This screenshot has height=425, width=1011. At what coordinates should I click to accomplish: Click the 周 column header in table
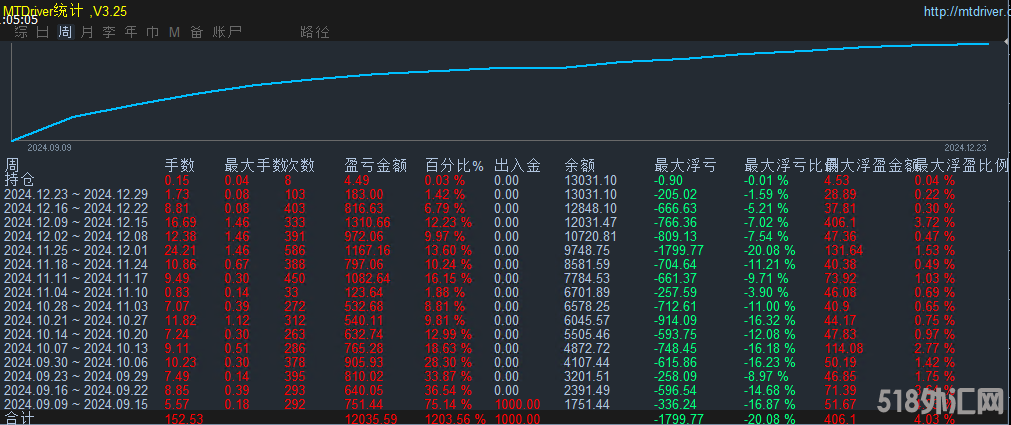pos(12,166)
